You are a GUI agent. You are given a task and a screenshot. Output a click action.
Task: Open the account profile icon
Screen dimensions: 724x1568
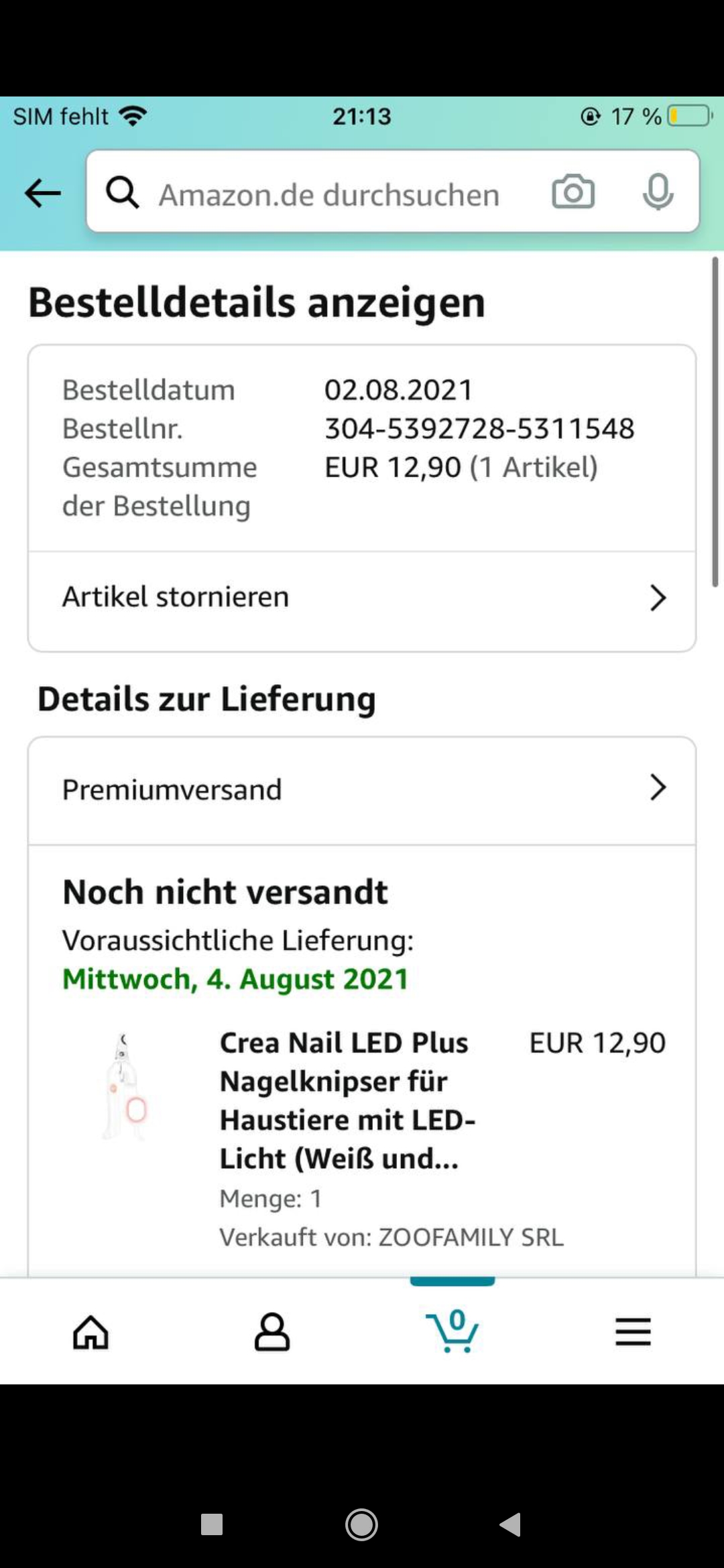pyautogui.click(x=271, y=1332)
